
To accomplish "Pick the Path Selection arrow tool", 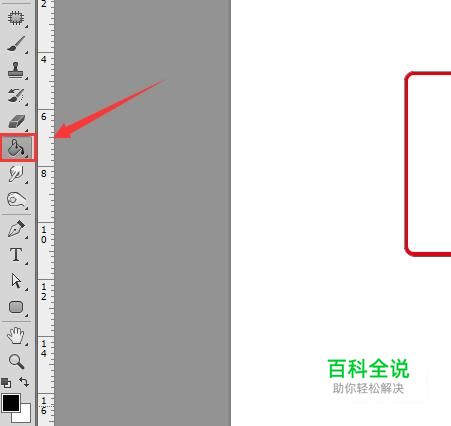I will (x=16, y=281).
